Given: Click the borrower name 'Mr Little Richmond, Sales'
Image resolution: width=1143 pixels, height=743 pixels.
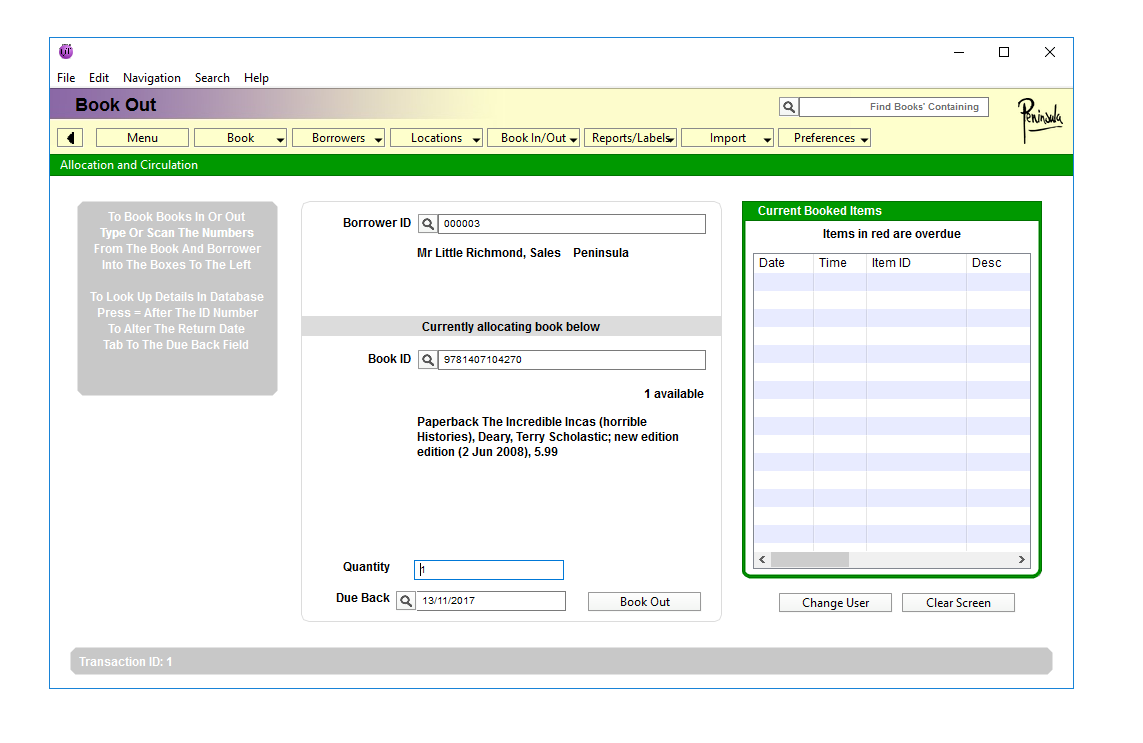Looking at the screenshot, I should coord(488,253).
